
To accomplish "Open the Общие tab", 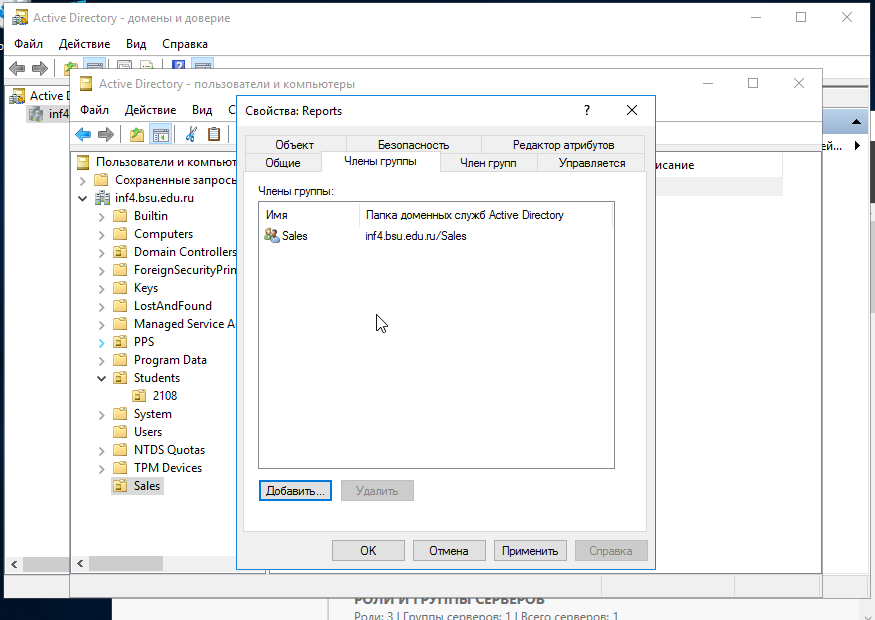I will coord(283,163).
